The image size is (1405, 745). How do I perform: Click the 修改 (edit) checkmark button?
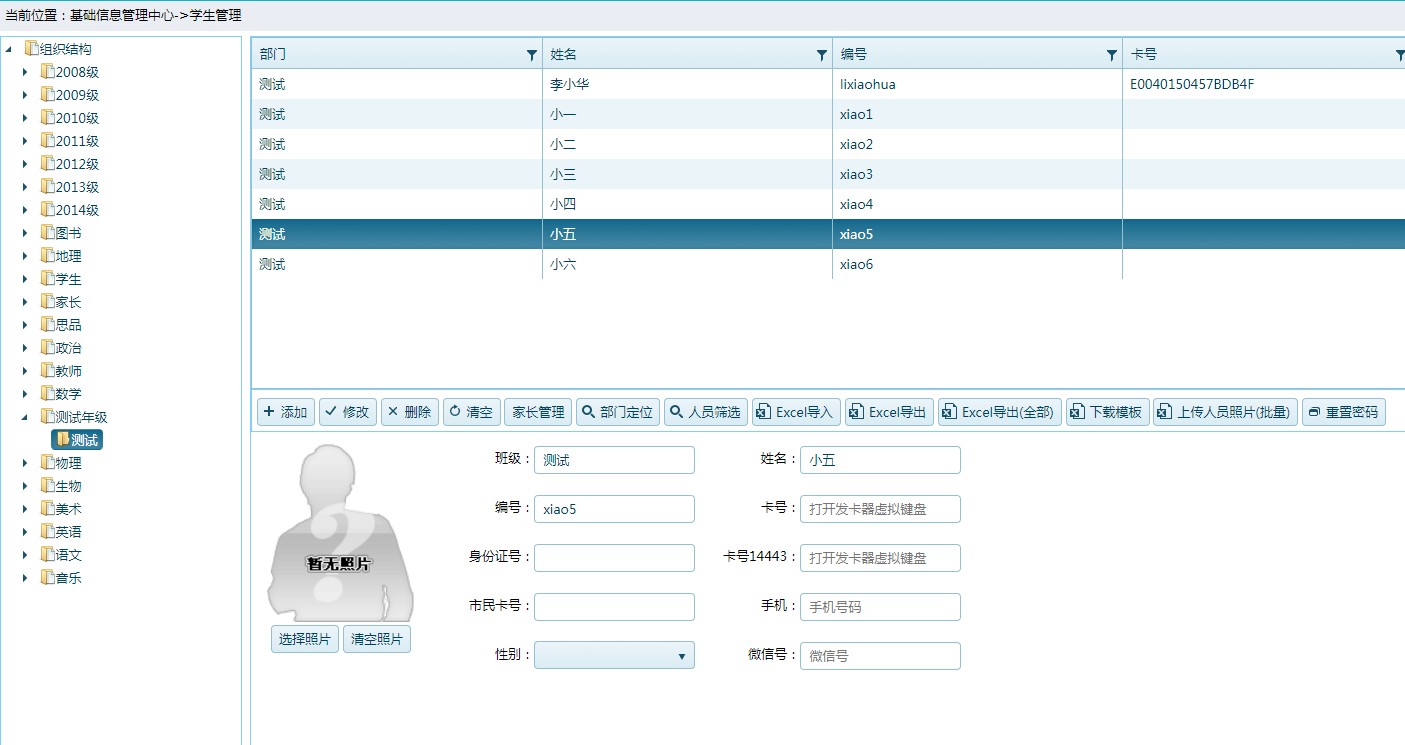pos(347,412)
